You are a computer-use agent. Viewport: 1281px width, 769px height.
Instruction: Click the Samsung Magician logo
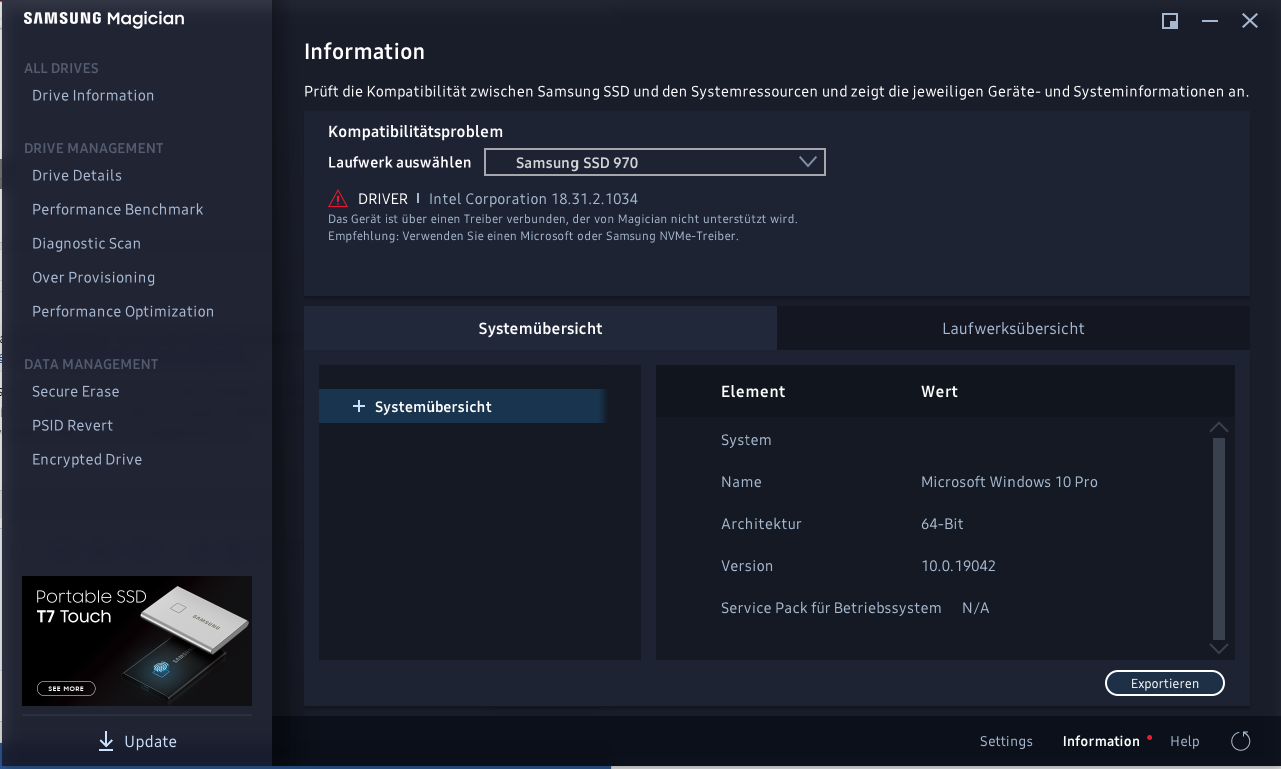coord(104,19)
